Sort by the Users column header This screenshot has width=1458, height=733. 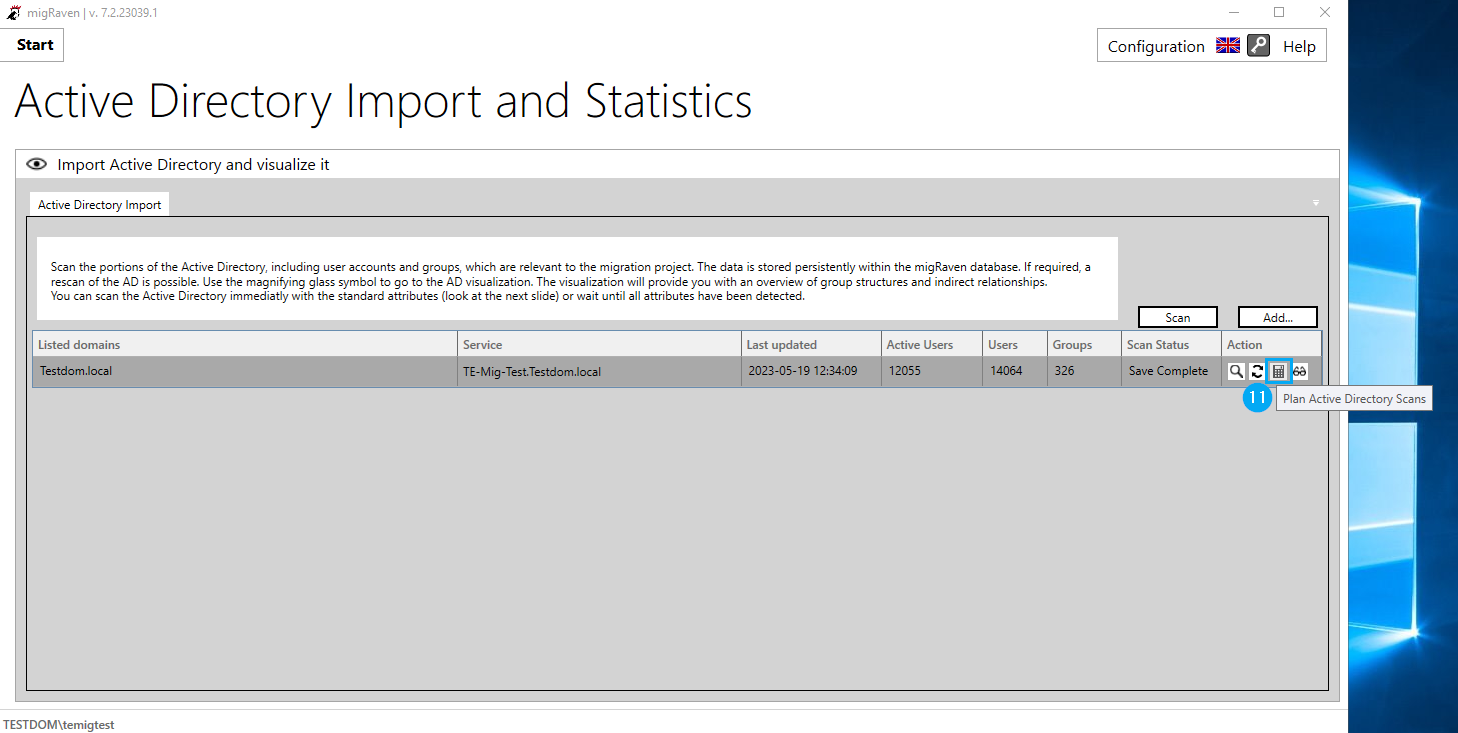pos(1015,344)
